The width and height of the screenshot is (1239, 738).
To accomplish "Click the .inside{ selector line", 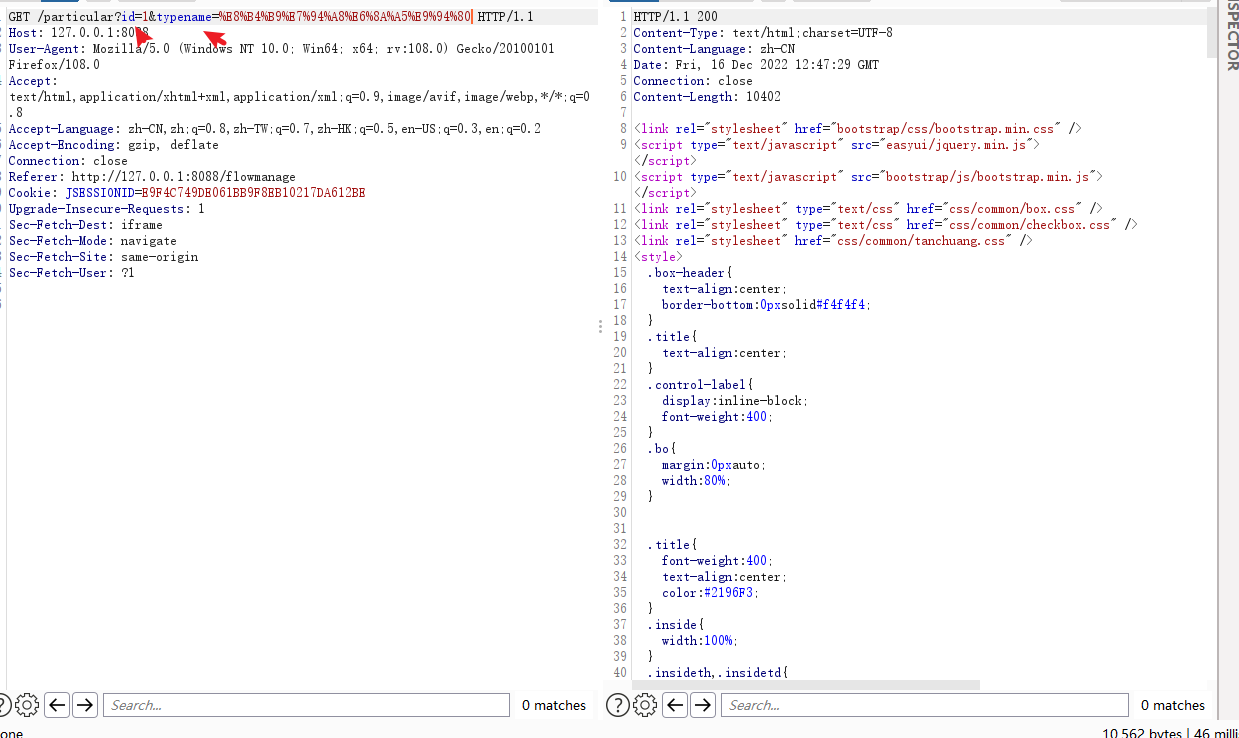I will click(676, 625).
